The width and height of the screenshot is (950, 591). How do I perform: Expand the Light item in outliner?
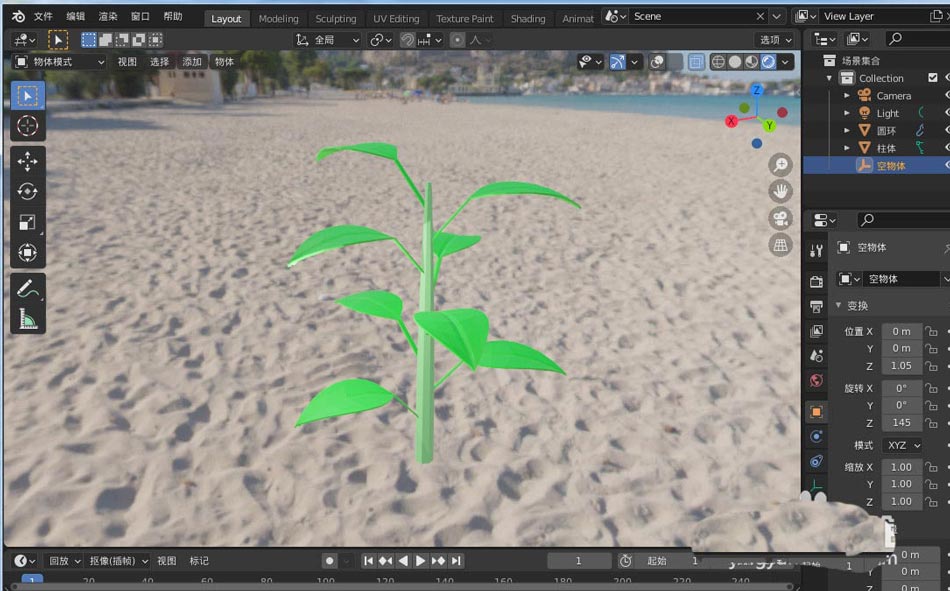point(847,113)
